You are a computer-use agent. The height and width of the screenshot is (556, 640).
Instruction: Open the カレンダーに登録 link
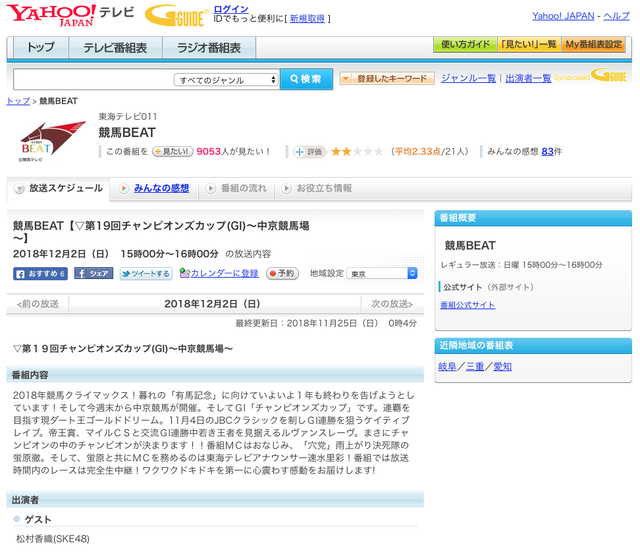(x=224, y=273)
